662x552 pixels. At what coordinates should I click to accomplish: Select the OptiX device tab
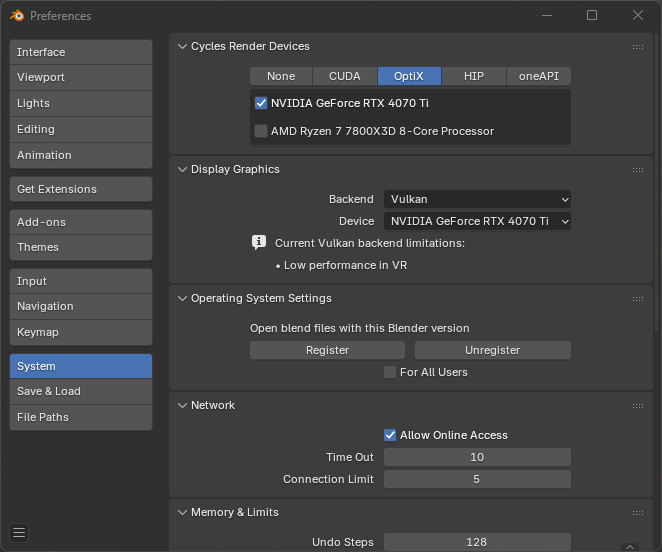(409, 76)
